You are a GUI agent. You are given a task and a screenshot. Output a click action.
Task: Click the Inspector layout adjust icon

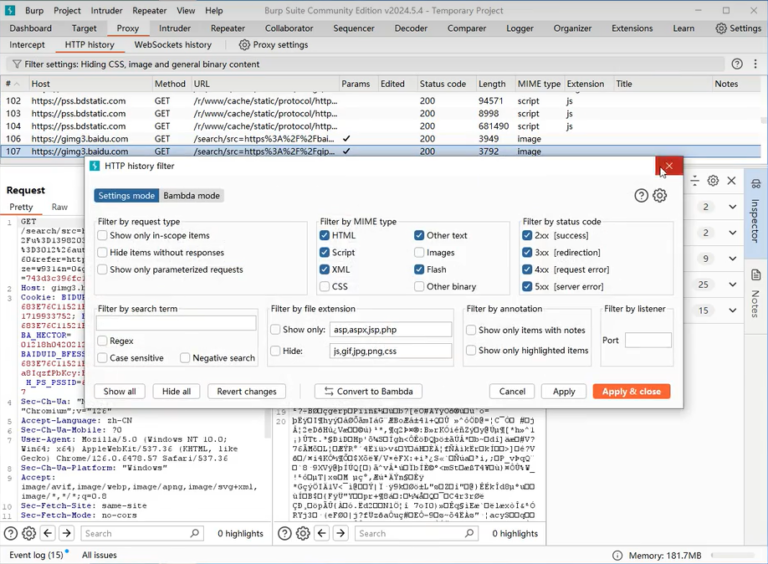coord(695,181)
